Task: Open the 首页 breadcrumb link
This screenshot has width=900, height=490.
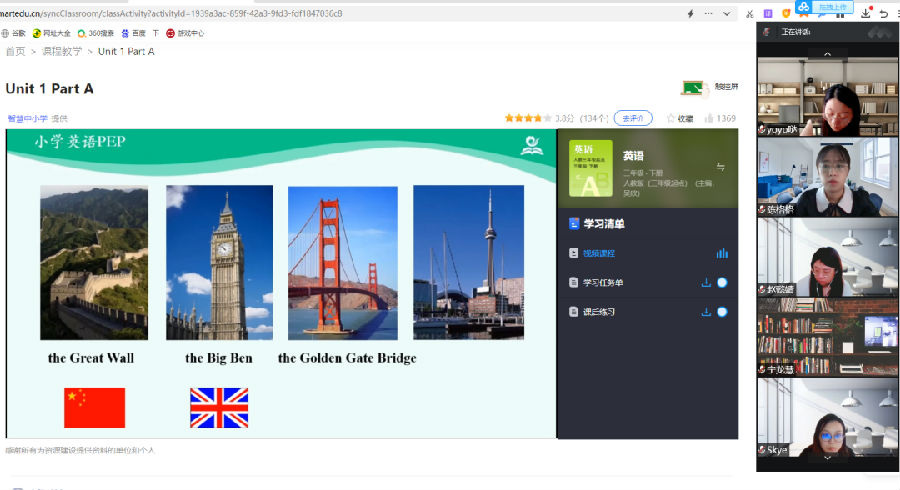Action: (x=15, y=51)
